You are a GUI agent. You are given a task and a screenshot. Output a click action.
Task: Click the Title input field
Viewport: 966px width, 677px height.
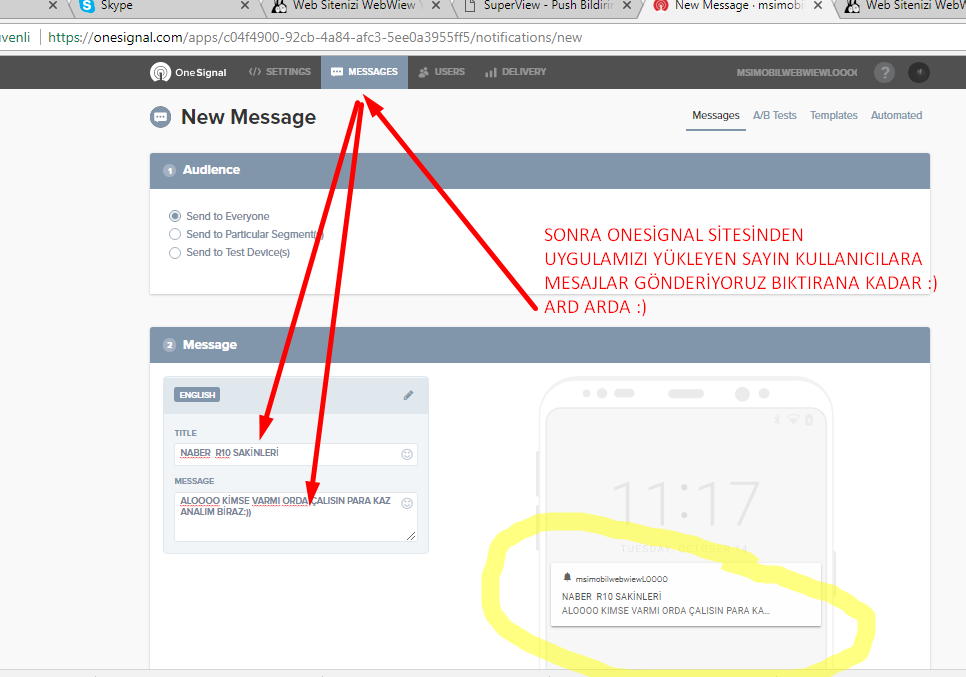296,454
